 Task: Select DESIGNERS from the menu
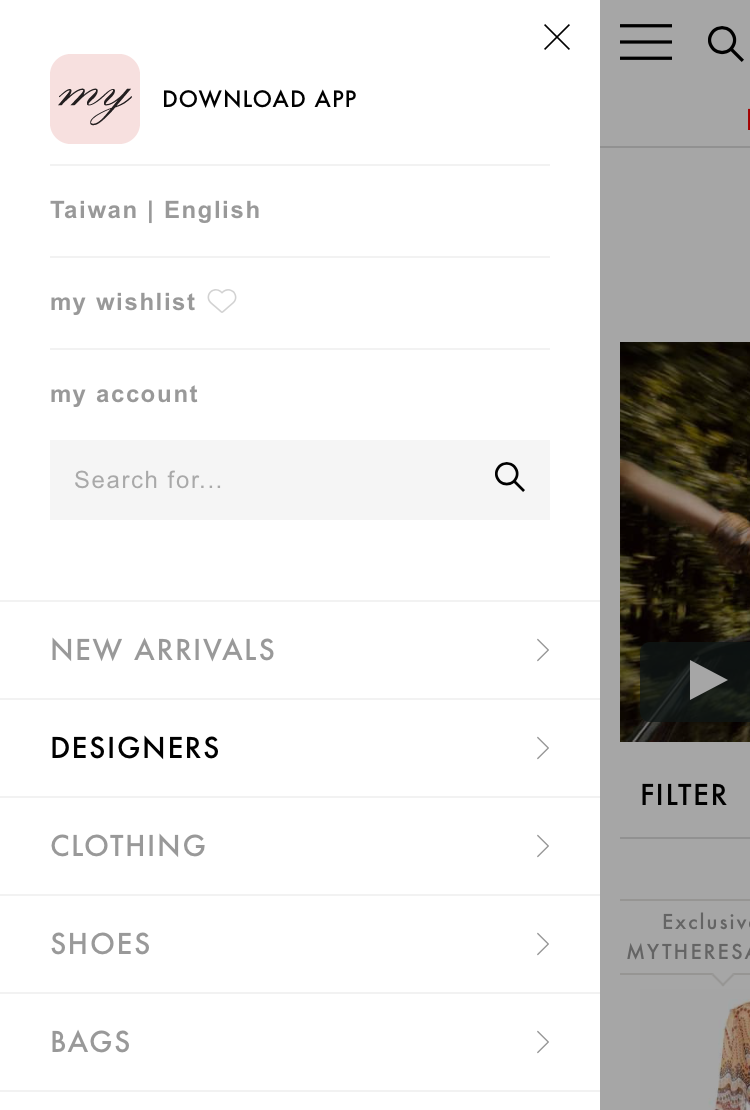(x=135, y=748)
